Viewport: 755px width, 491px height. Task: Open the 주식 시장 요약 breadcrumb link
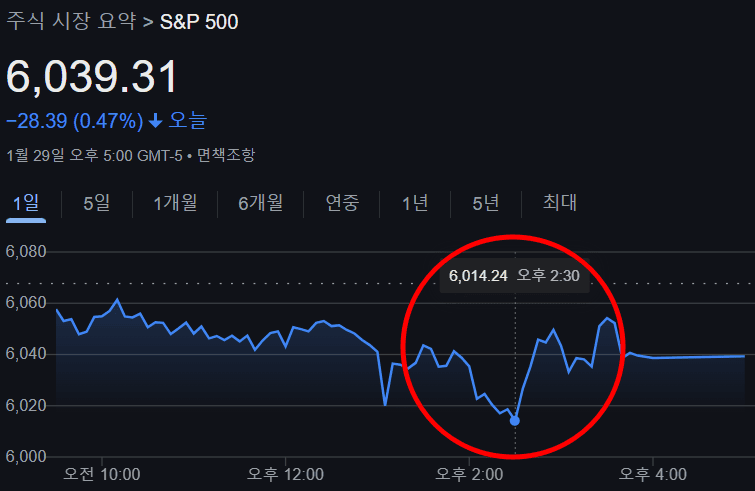tap(71, 22)
